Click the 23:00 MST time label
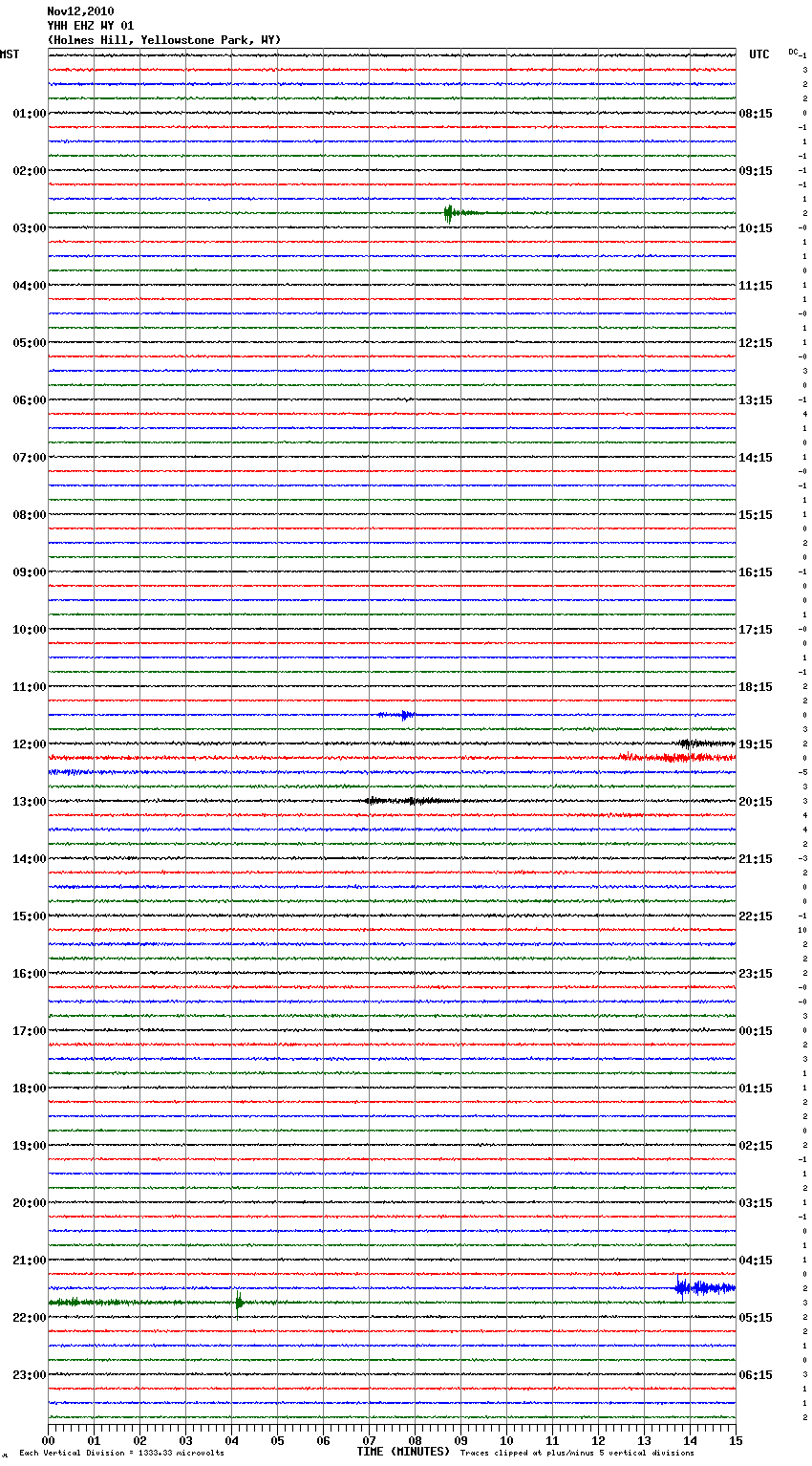The width and height of the screenshot is (812, 1466). click(30, 1375)
